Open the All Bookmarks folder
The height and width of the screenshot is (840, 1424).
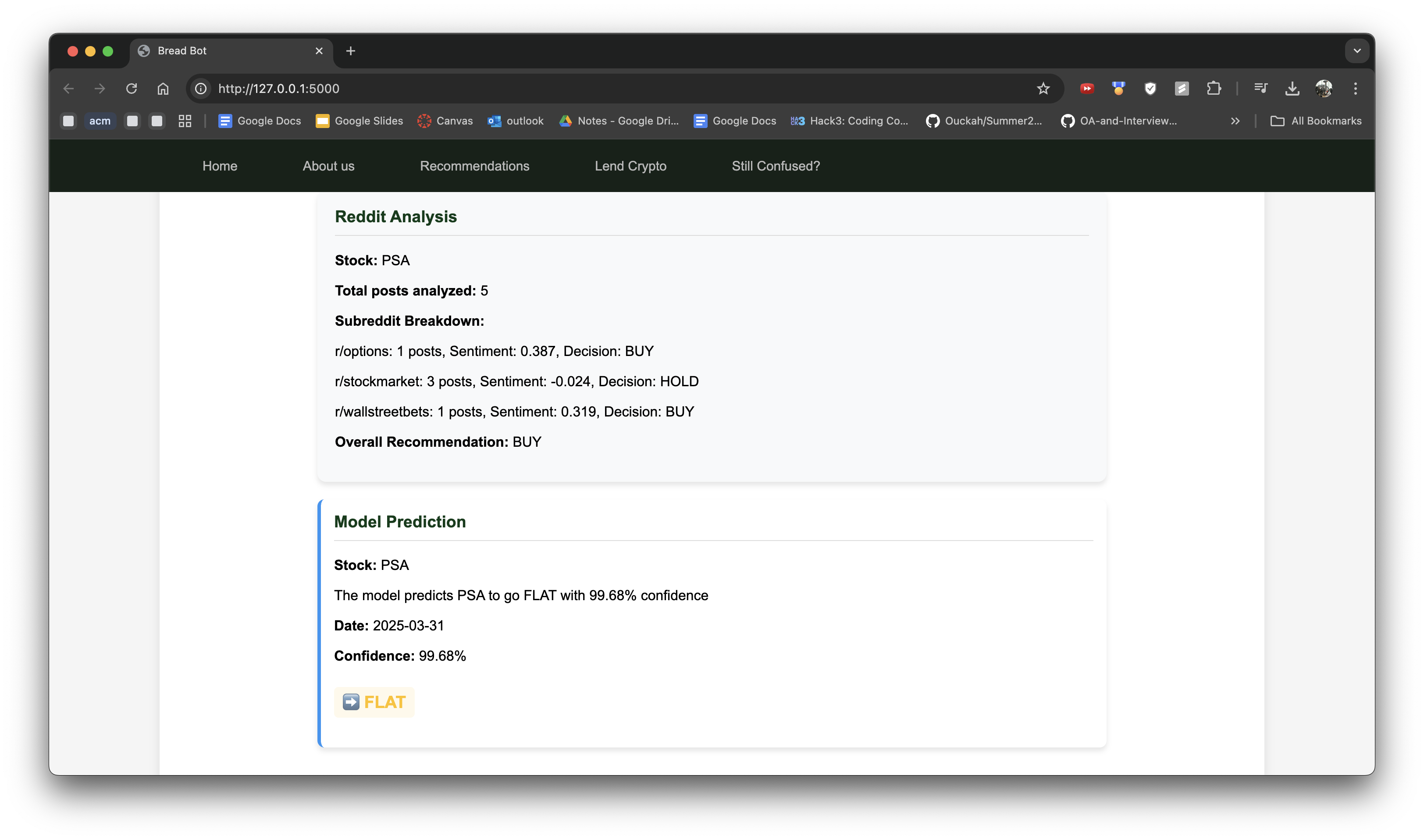[1316, 121]
